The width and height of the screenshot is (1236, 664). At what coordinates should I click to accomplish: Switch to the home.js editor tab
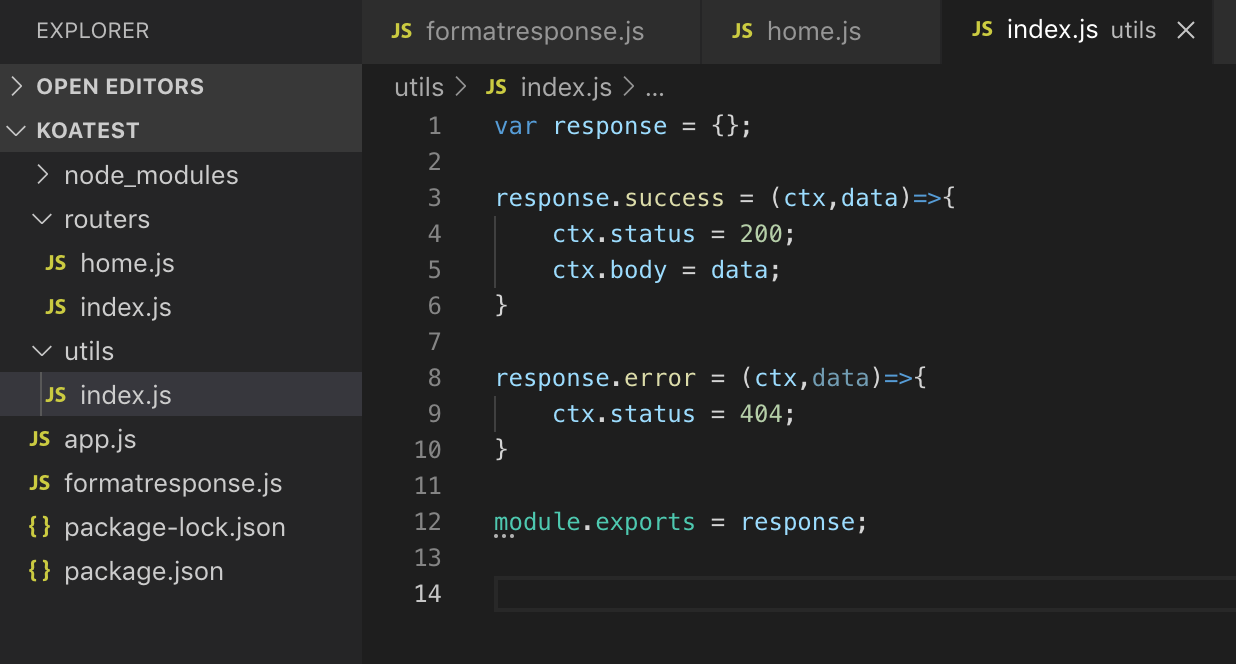coord(813,31)
